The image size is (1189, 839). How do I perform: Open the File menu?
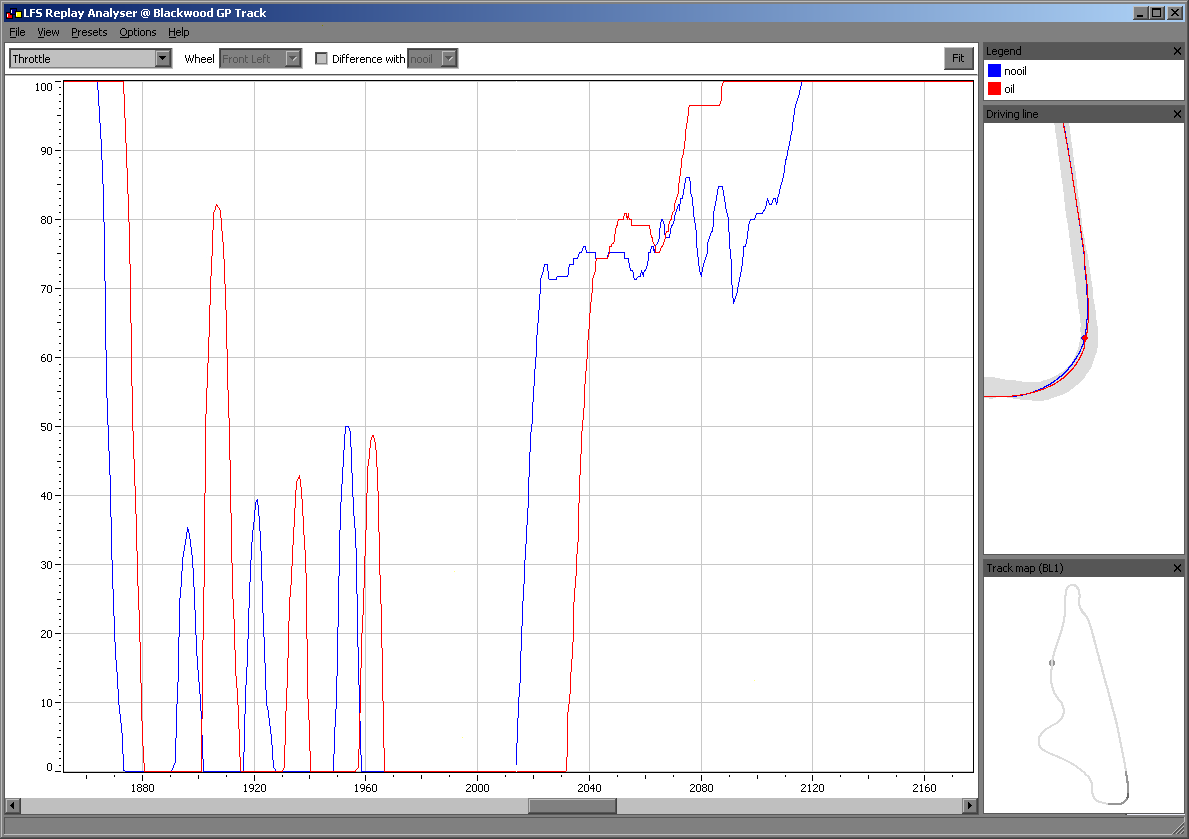tap(17, 32)
